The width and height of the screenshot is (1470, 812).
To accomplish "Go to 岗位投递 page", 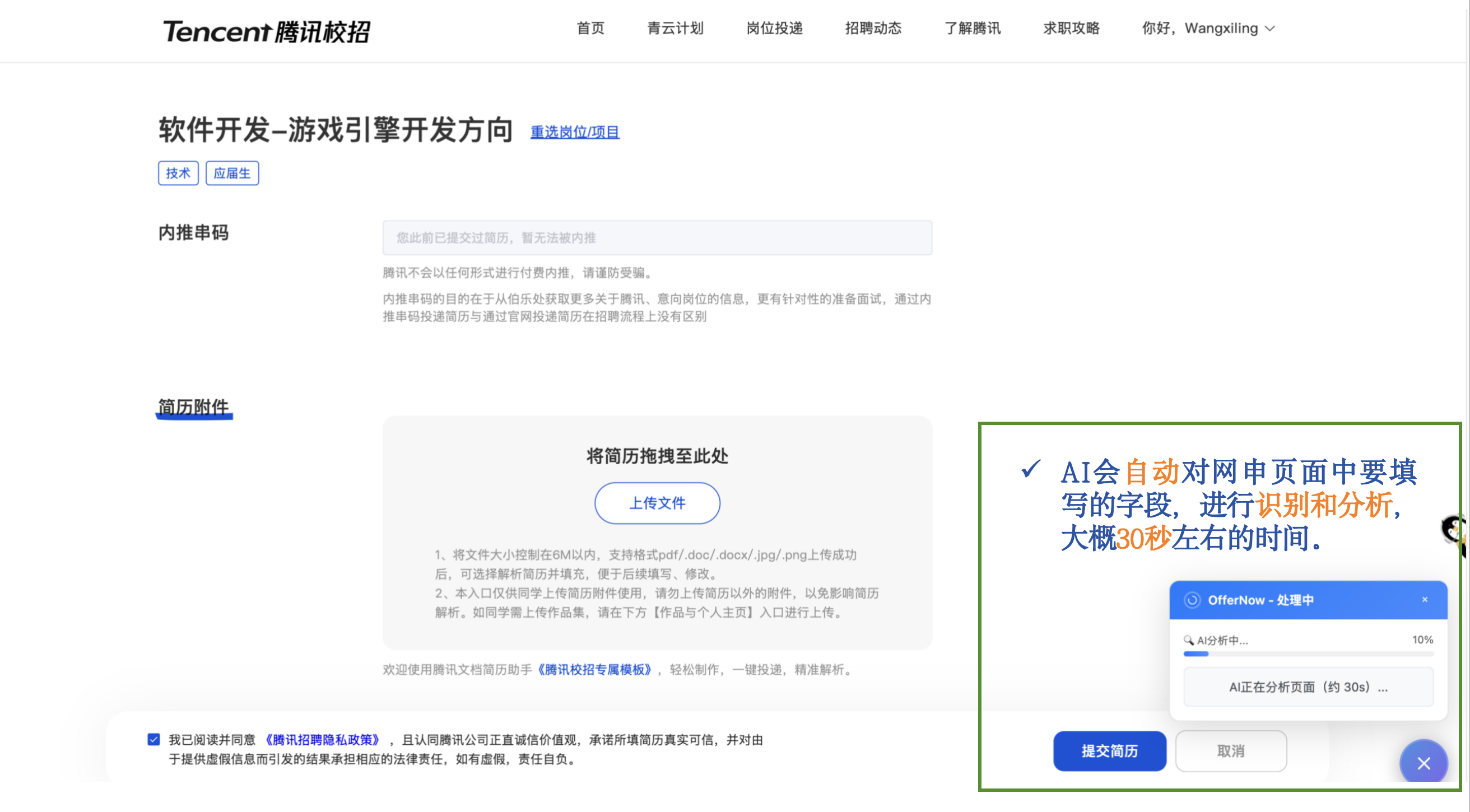I will [x=774, y=28].
